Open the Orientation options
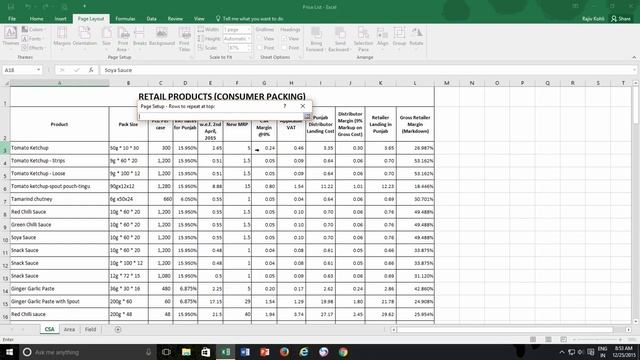This screenshot has width=640, height=360. pyautogui.click(x=84, y=37)
